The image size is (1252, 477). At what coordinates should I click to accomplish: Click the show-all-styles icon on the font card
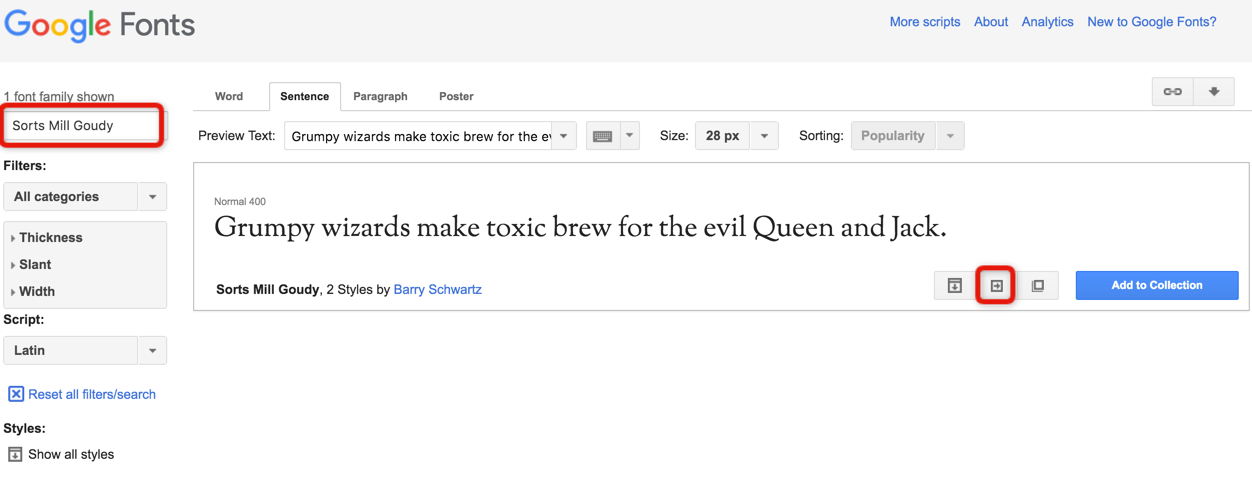click(955, 286)
